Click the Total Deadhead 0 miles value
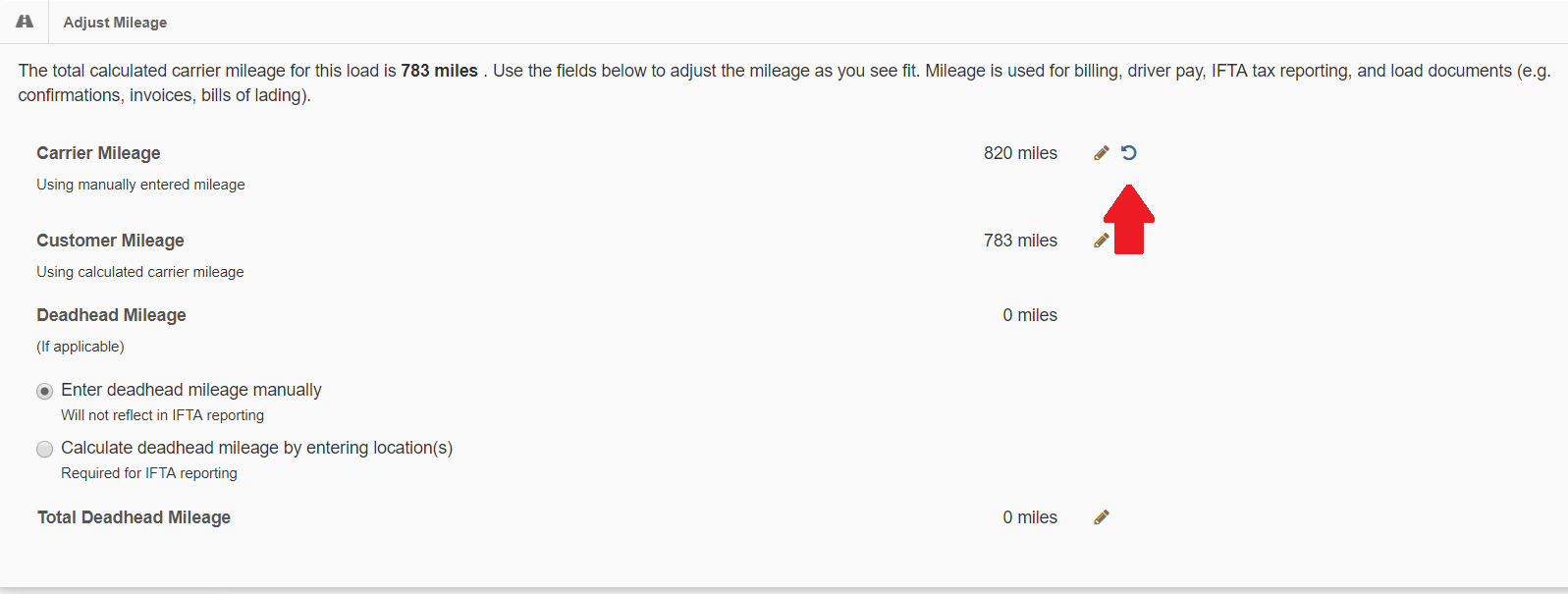Image resolution: width=1568 pixels, height=594 pixels. pos(1030,517)
